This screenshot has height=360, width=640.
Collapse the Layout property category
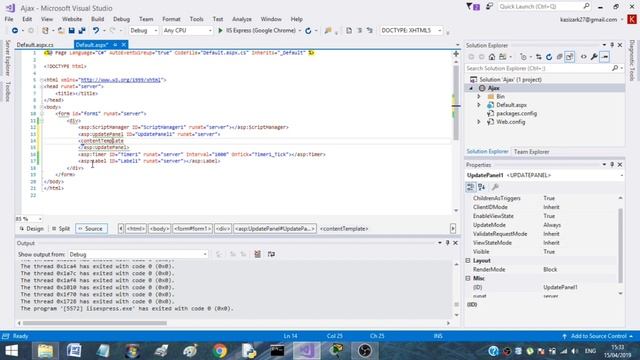click(468, 260)
